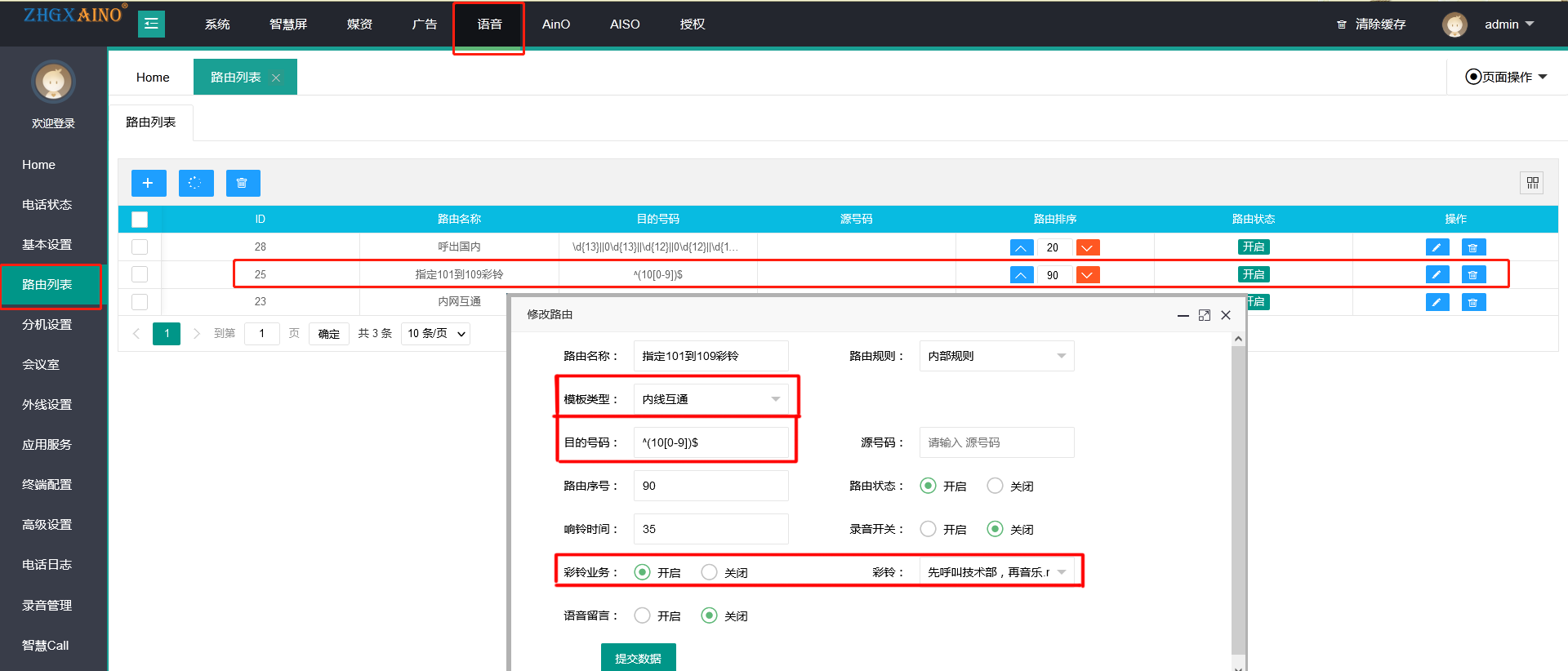This screenshot has width=1568, height=671.
Task: Click the 源号码 input field in dialog
Action: [x=996, y=442]
